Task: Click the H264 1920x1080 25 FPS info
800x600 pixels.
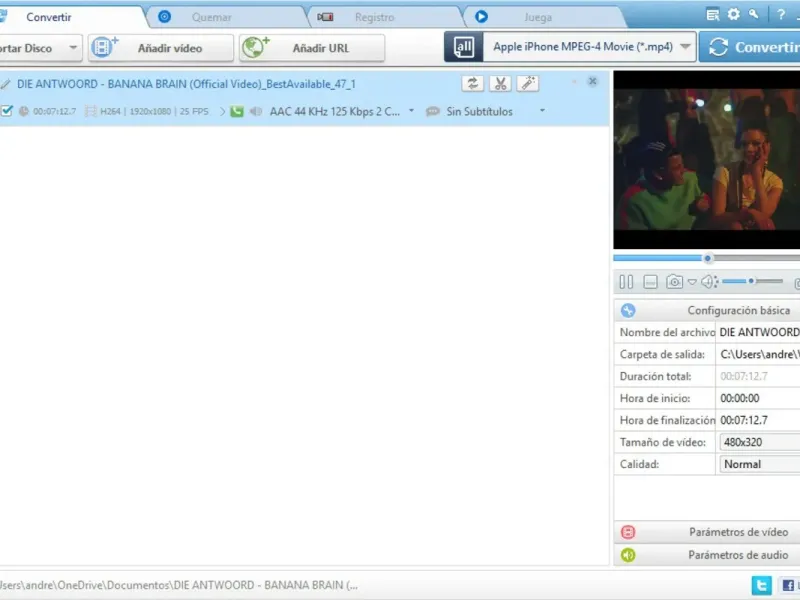Action: (154, 111)
